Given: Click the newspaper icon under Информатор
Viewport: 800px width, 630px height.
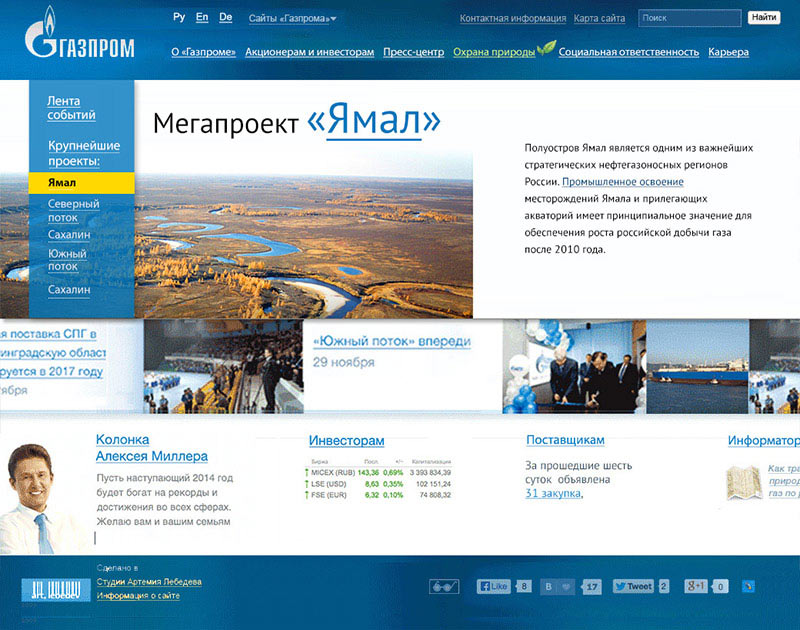Looking at the screenshot, I should (x=744, y=483).
